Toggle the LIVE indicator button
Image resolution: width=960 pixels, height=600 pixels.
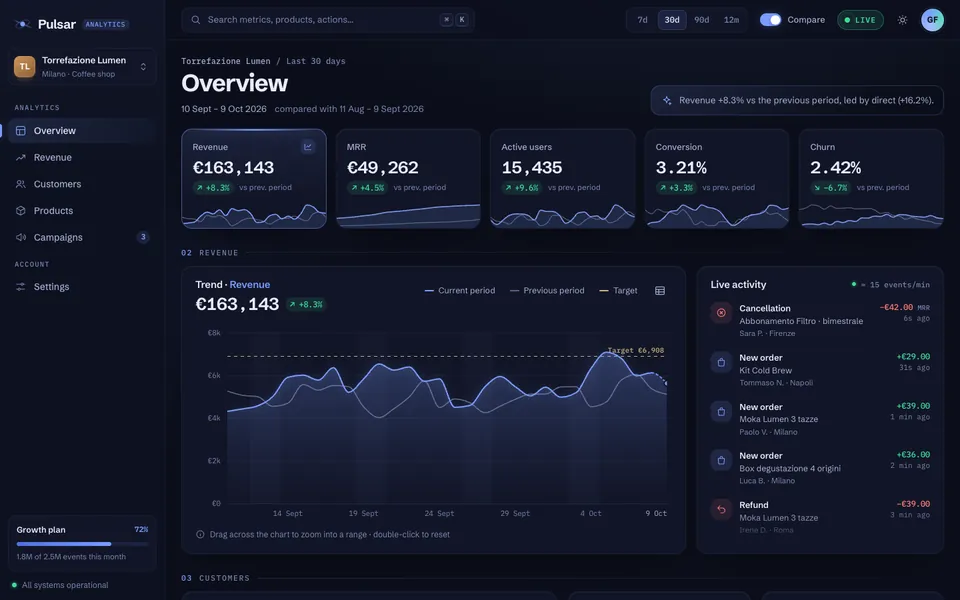coord(860,20)
